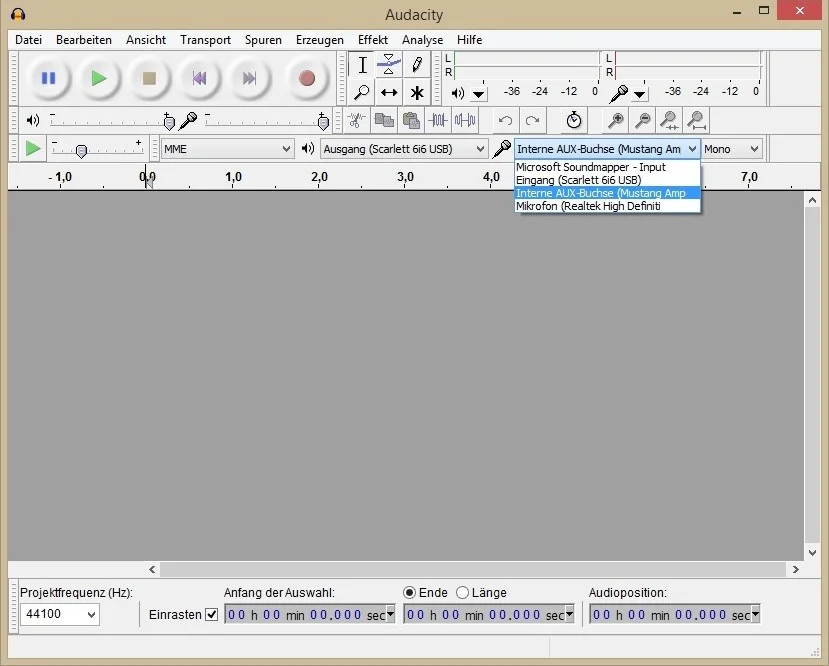
Task: Open the Transport menu
Action: [x=205, y=40]
